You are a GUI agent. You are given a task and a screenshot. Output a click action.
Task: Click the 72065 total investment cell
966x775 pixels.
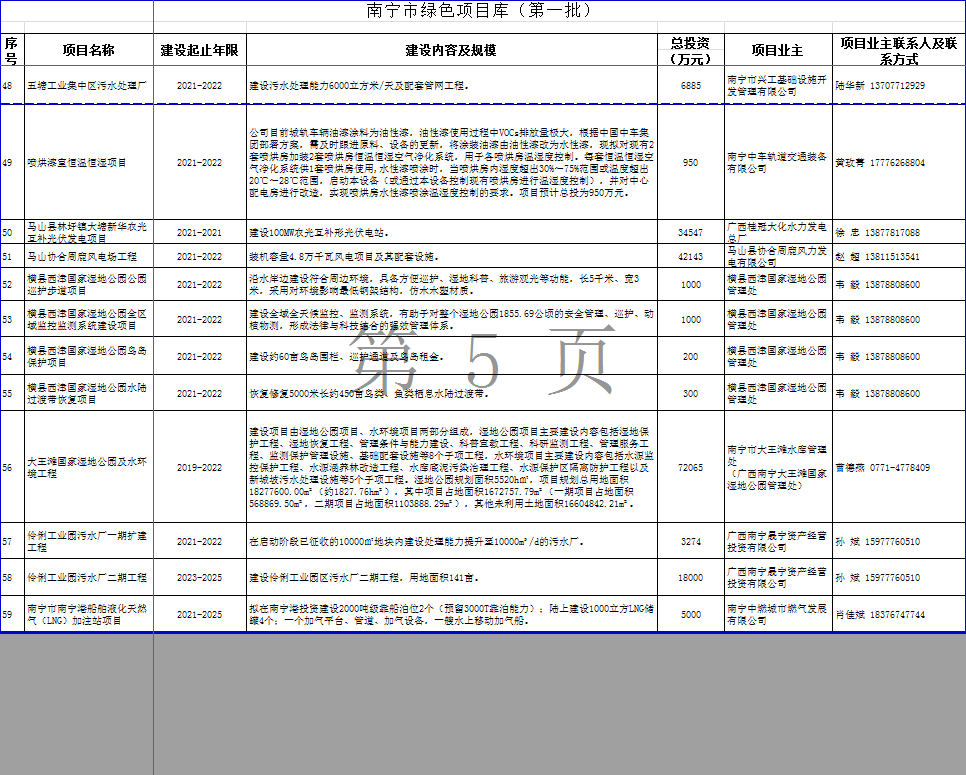pos(690,468)
